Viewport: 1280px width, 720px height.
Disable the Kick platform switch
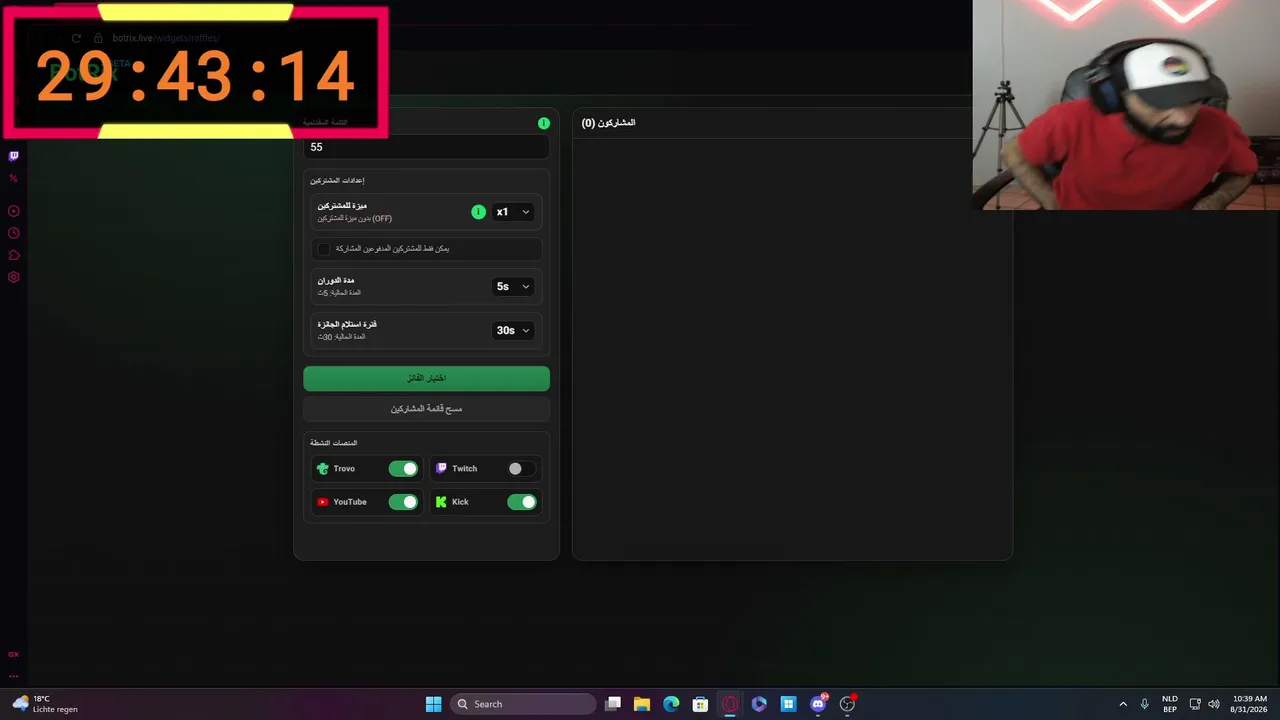tap(521, 502)
